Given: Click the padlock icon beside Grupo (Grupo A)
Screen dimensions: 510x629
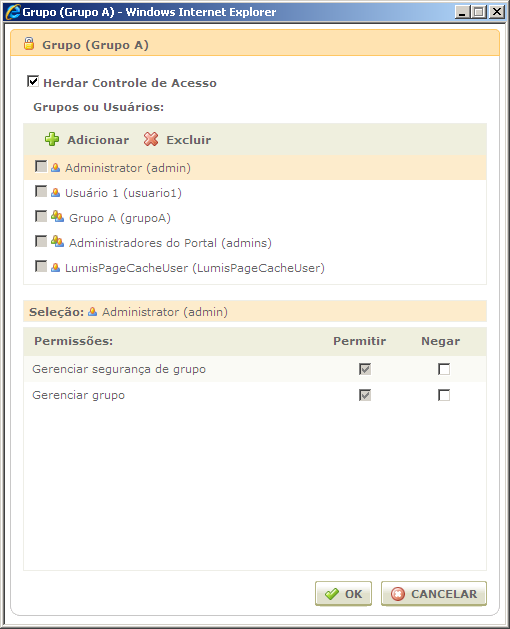Looking at the screenshot, I should (29, 44).
